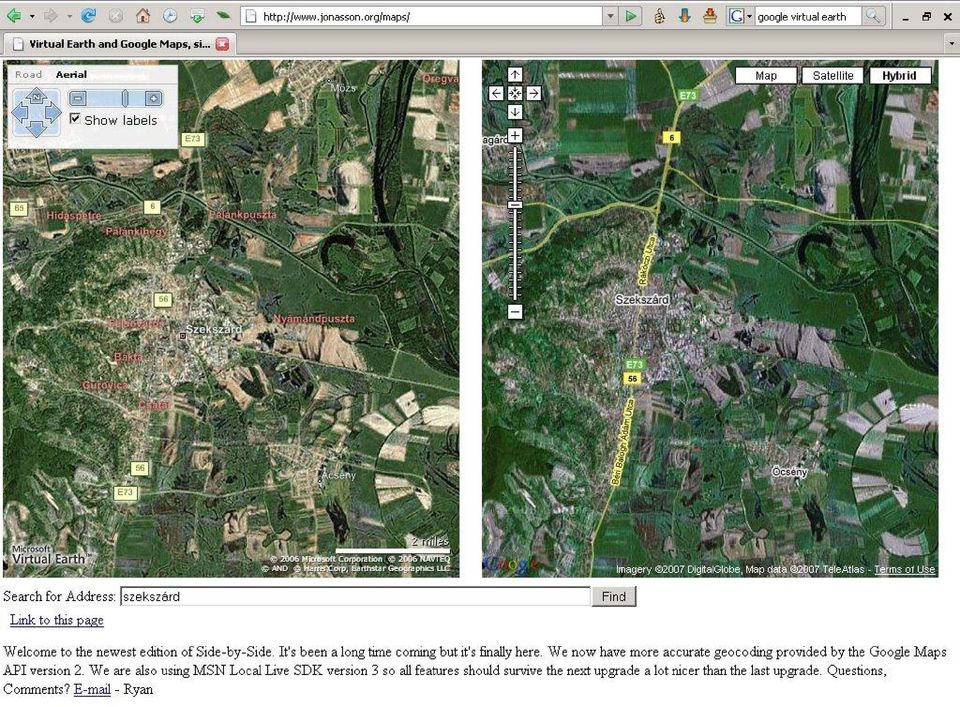The width and height of the screenshot is (960, 707).
Task: Open the Link to this page link
Action: click(x=56, y=620)
